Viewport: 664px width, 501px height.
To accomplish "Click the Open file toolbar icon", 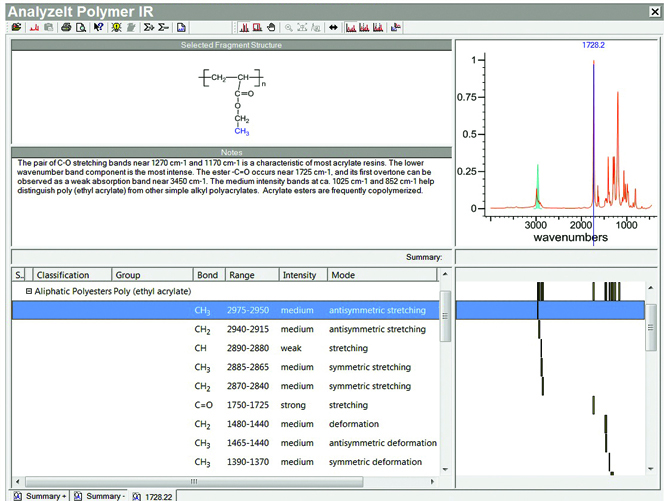I will [x=16, y=27].
